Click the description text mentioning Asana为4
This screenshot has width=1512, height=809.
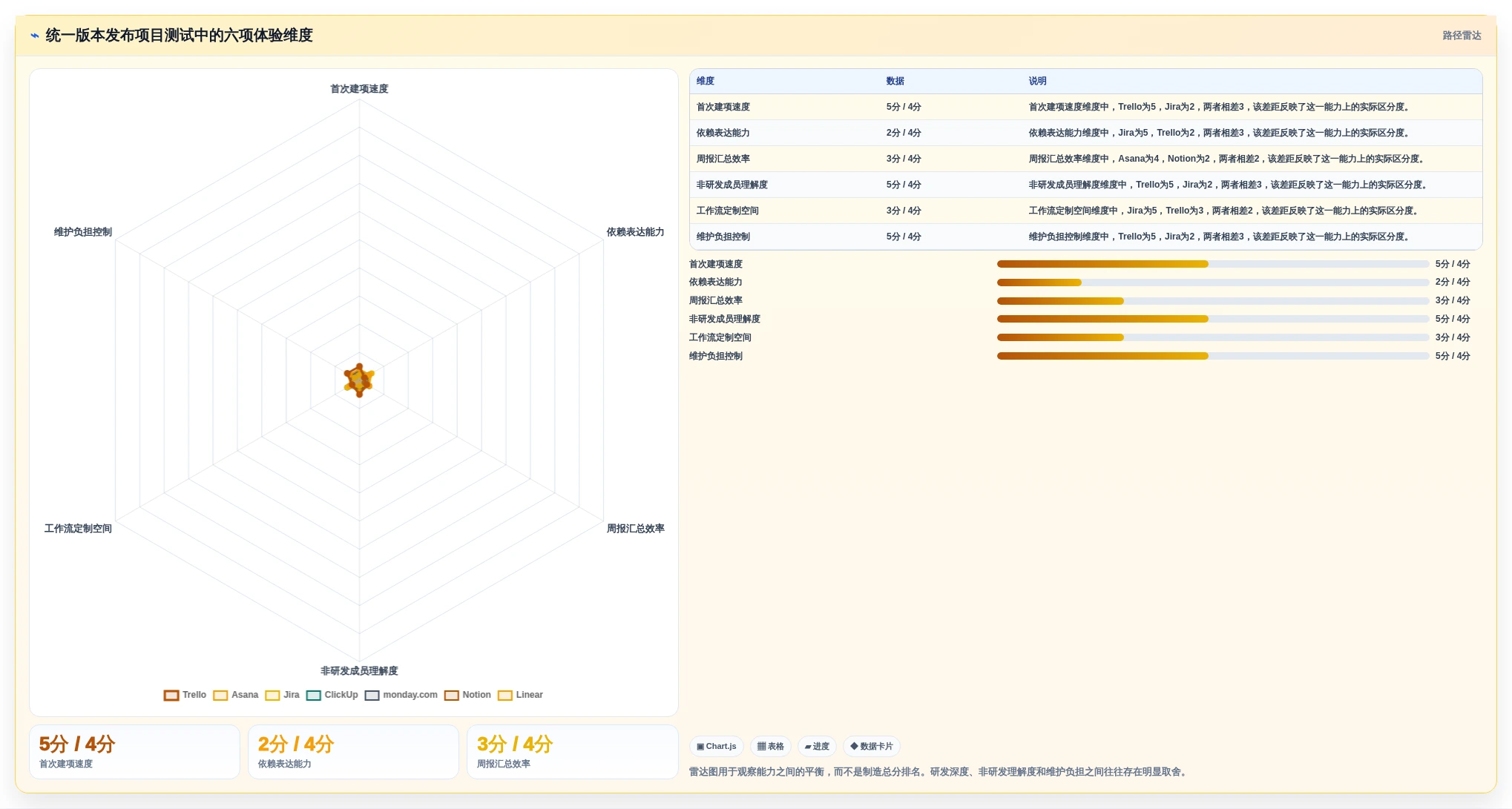(x=1226, y=159)
